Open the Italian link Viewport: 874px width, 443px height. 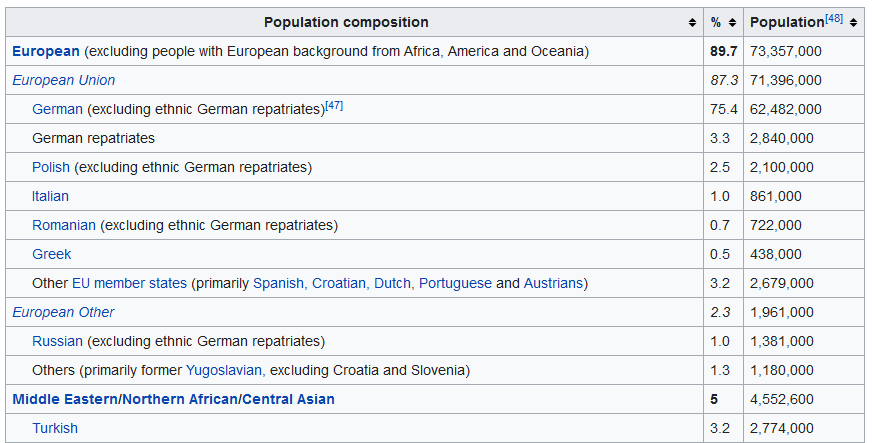50,196
